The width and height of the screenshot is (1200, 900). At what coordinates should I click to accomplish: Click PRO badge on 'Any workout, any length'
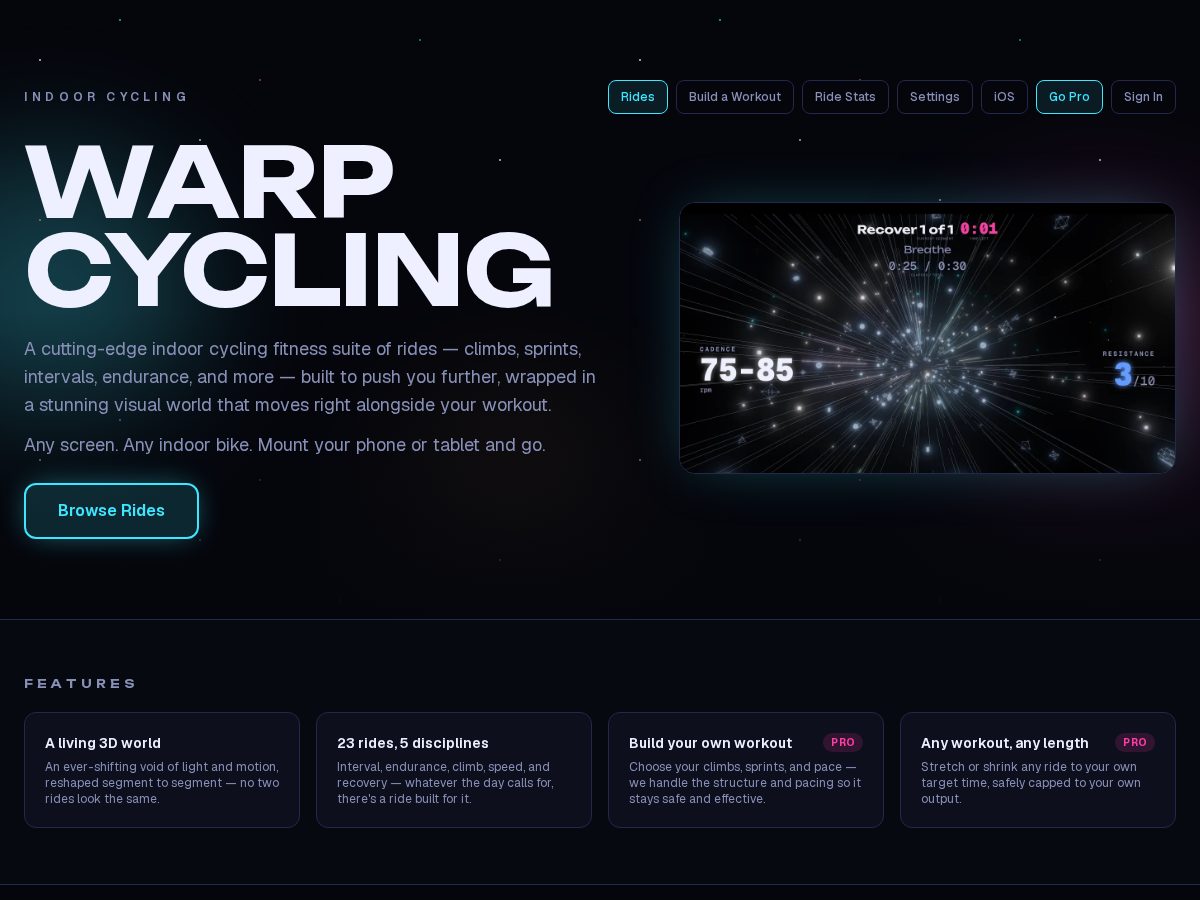pos(1135,742)
